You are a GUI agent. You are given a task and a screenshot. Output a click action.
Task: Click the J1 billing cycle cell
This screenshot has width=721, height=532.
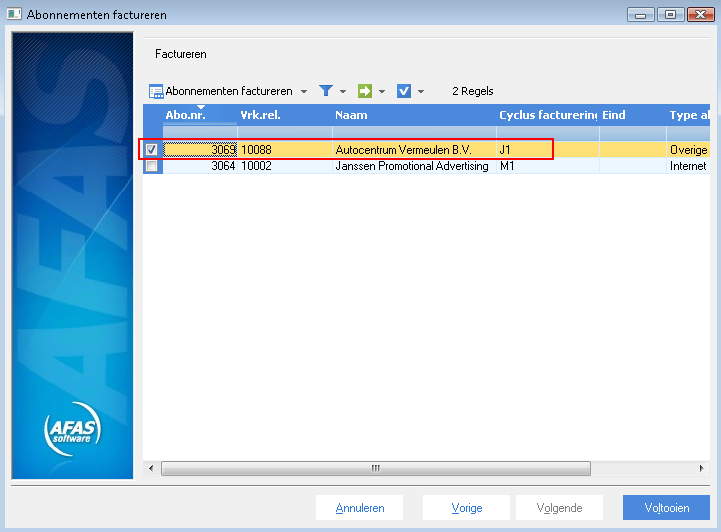coord(548,149)
